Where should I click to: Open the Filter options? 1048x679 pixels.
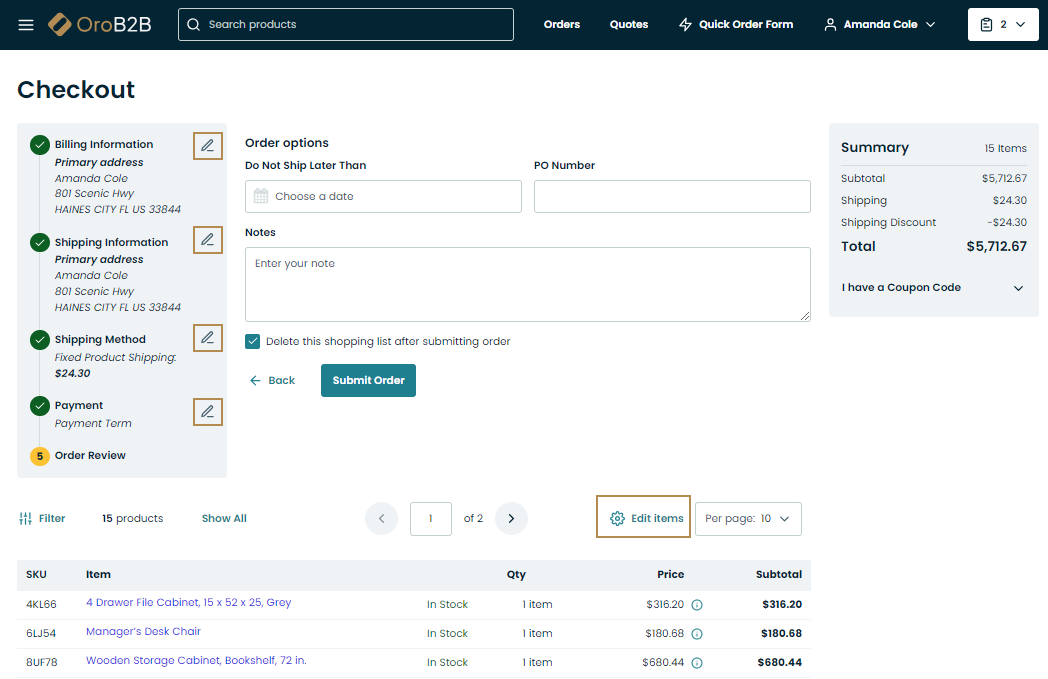coord(42,518)
